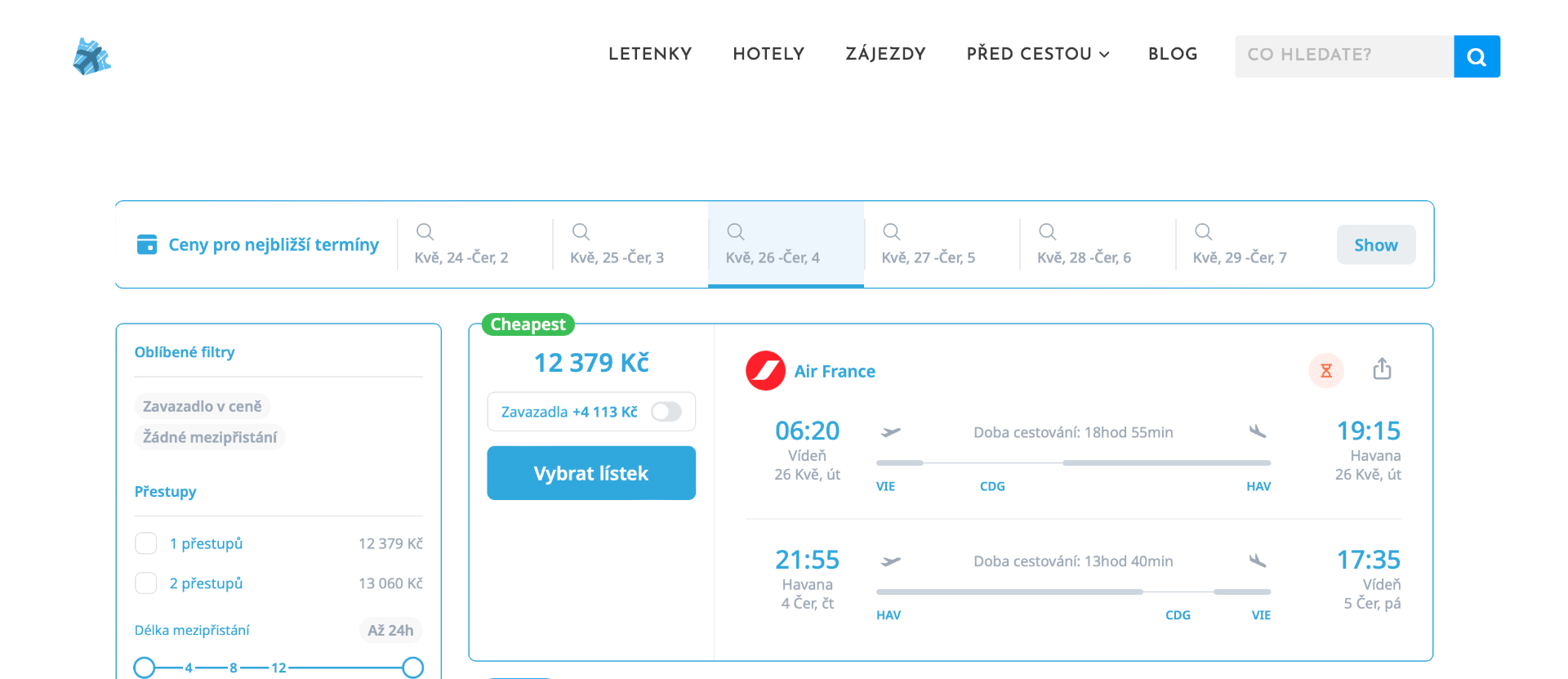Image resolution: width=1568 pixels, height=679 pixels.
Task: Toggle the Zavazadla +4 113 Kč switch
Action: [x=666, y=412]
